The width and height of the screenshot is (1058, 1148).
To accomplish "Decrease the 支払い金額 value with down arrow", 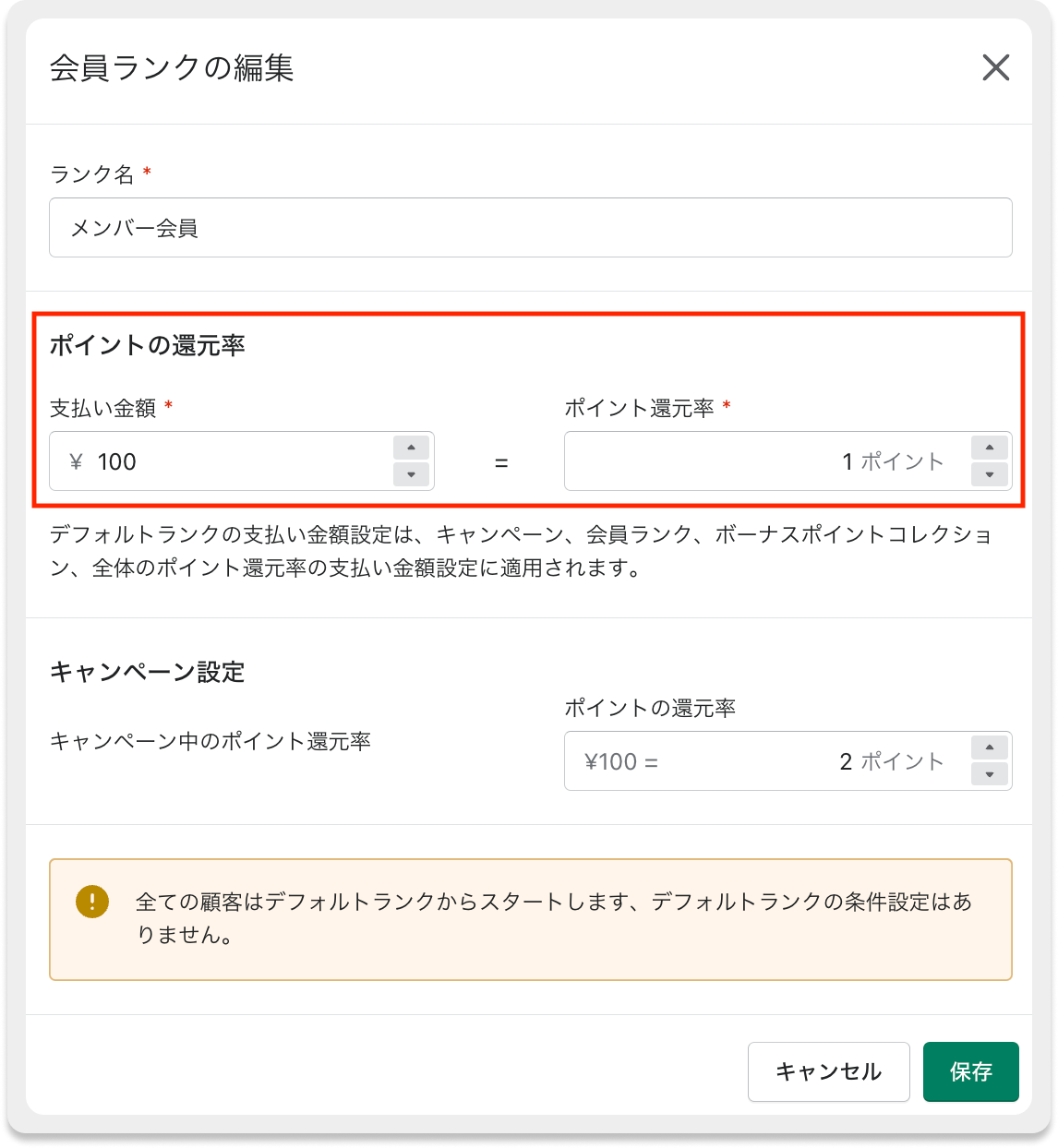I will 411,474.
